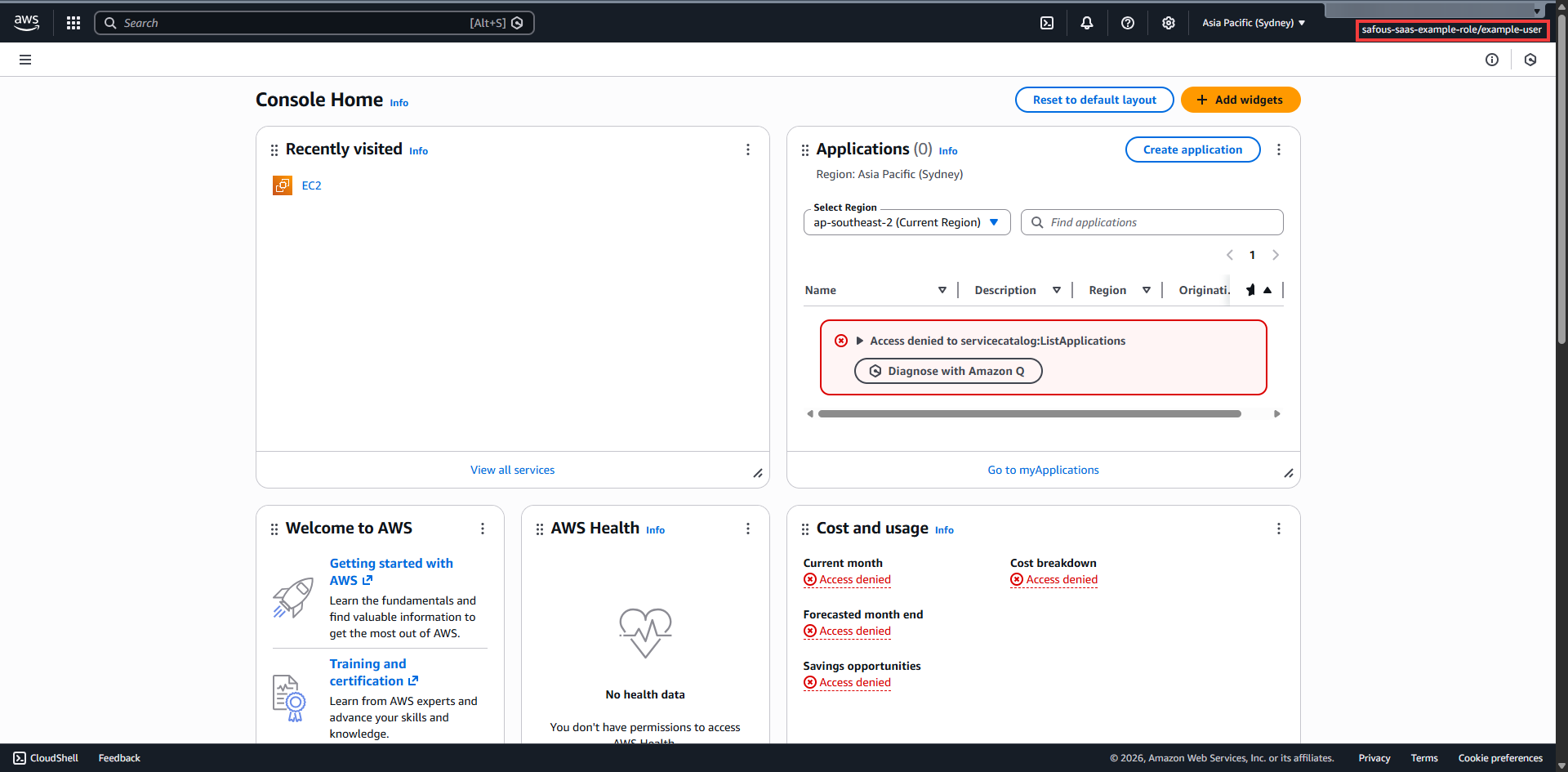Expand the Asia Pacific (Sydney) region selector
Screen dimensions: 1568x772
click(1253, 23)
